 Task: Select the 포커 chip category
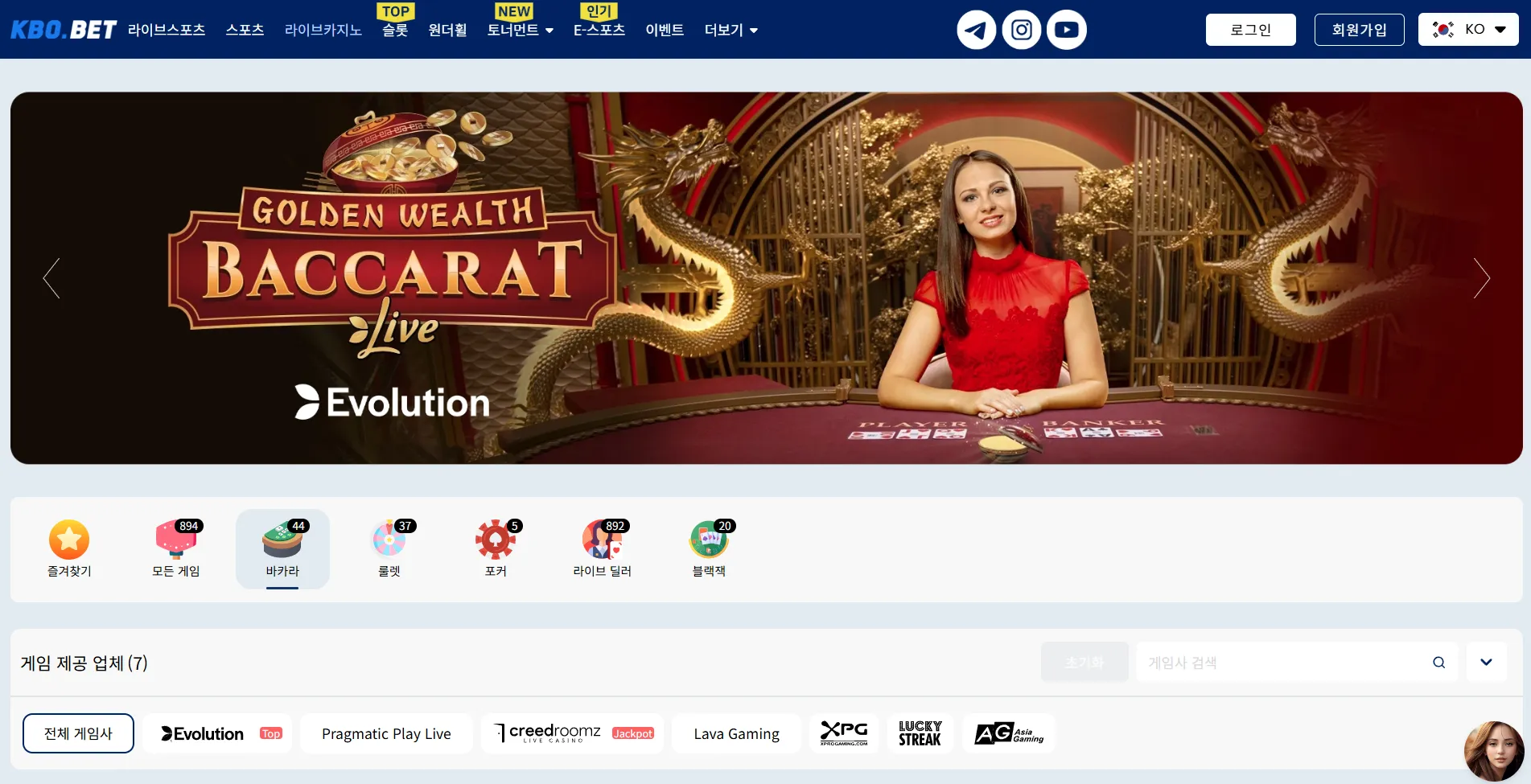tap(496, 549)
